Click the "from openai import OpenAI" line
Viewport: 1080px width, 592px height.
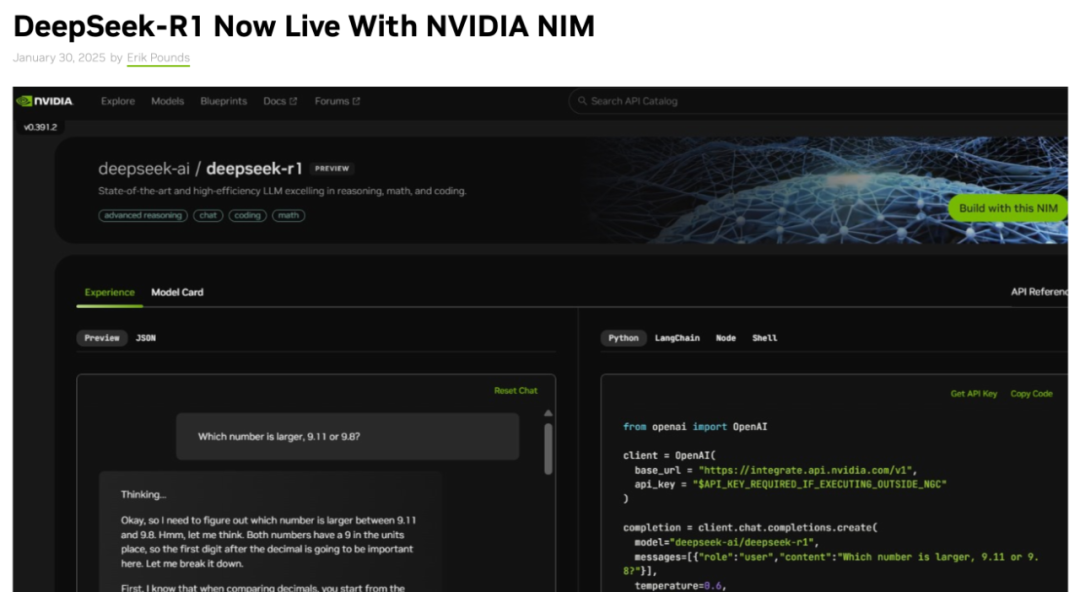[695, 427]
